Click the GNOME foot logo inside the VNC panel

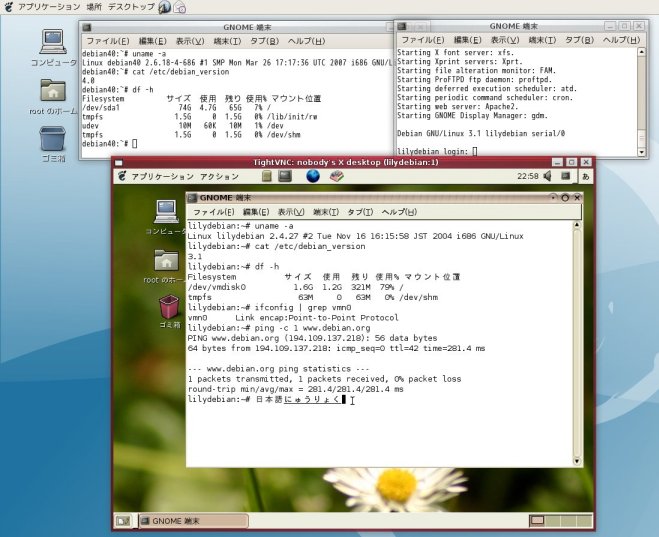click(x=122, y=176)
